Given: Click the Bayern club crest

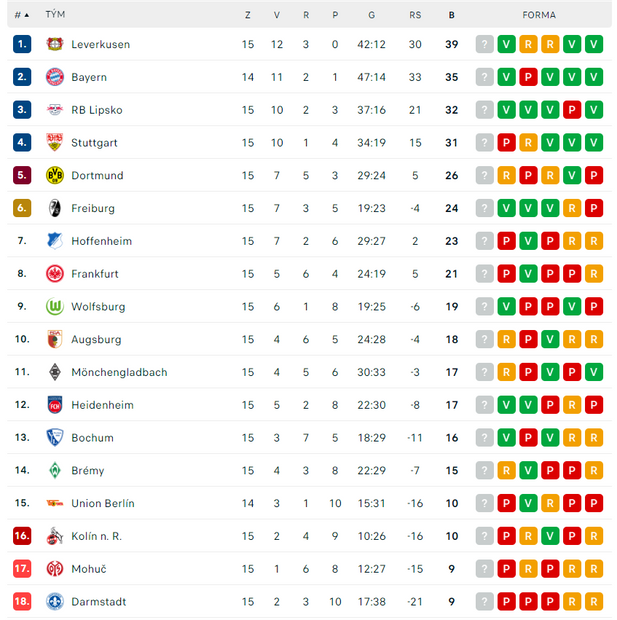Looking at the screenshot, I should [x=55, y=77].
